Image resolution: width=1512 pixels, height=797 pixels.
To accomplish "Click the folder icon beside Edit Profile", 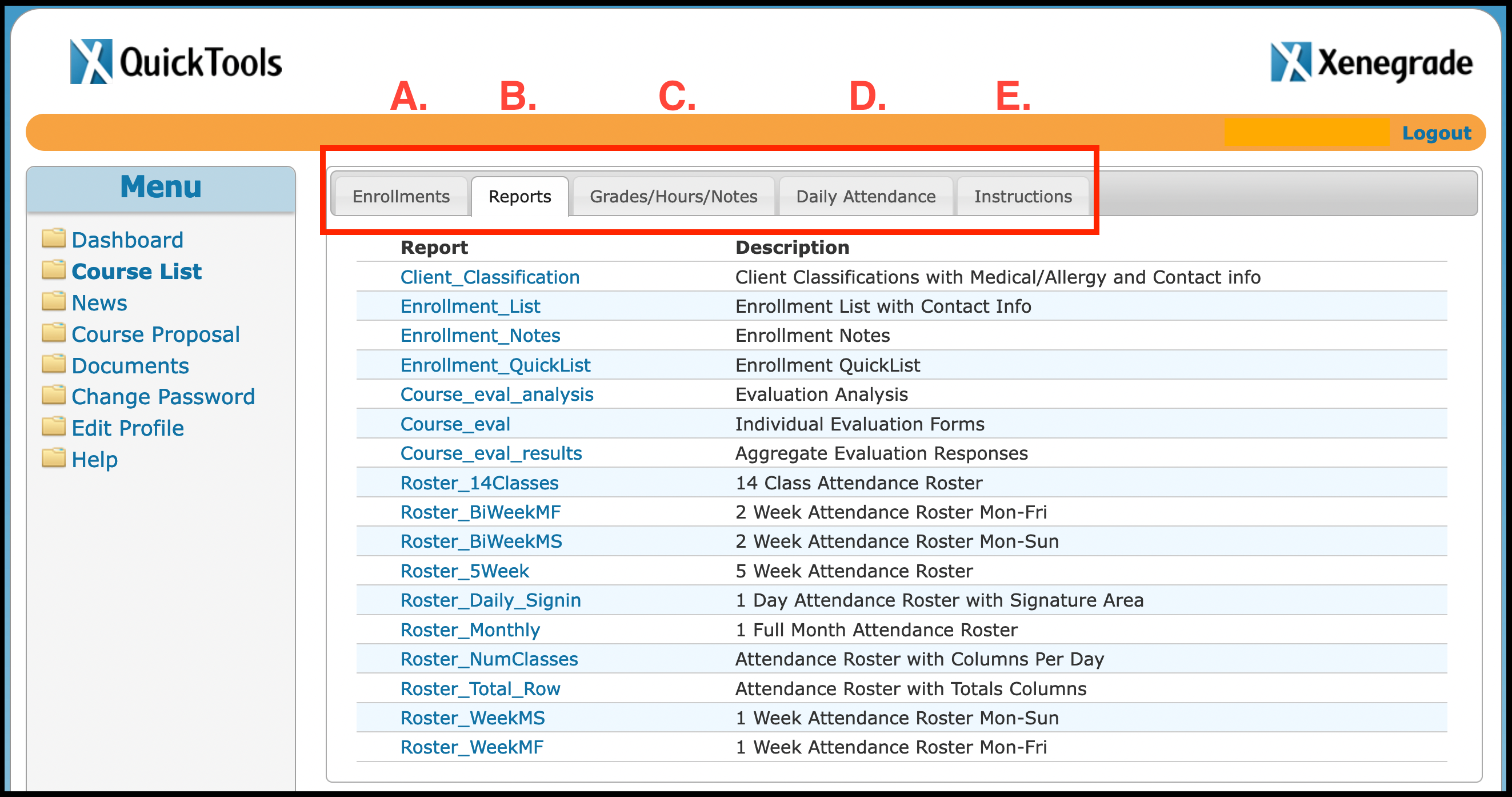I will pos(54,427).
